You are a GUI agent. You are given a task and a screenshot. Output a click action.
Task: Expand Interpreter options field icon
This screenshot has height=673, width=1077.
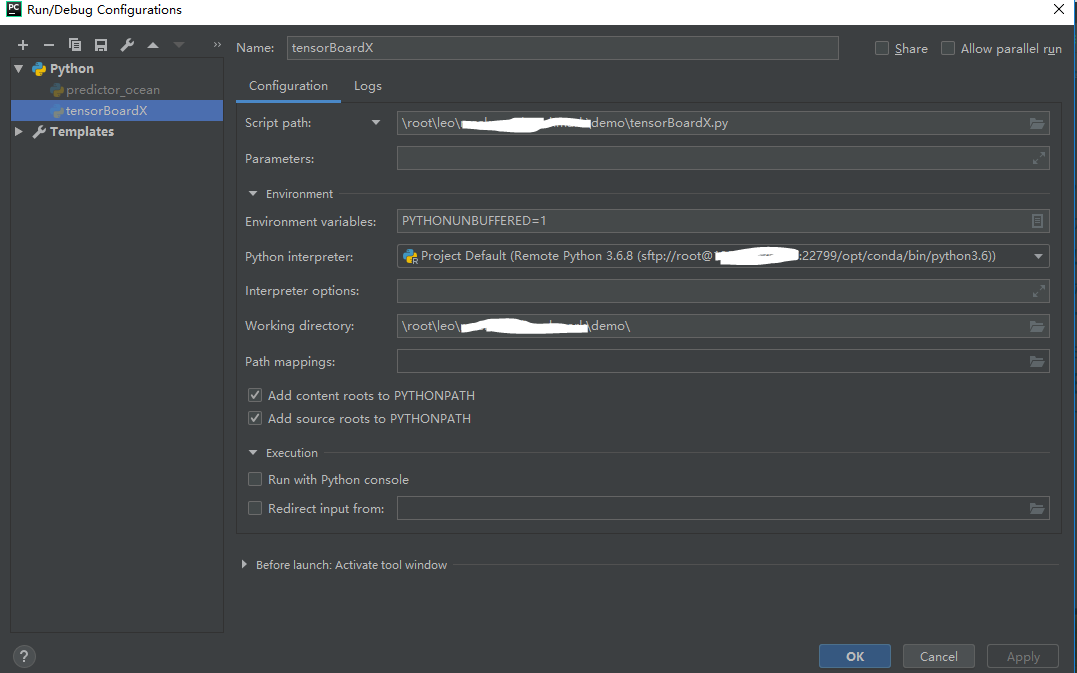(1039, 291)
